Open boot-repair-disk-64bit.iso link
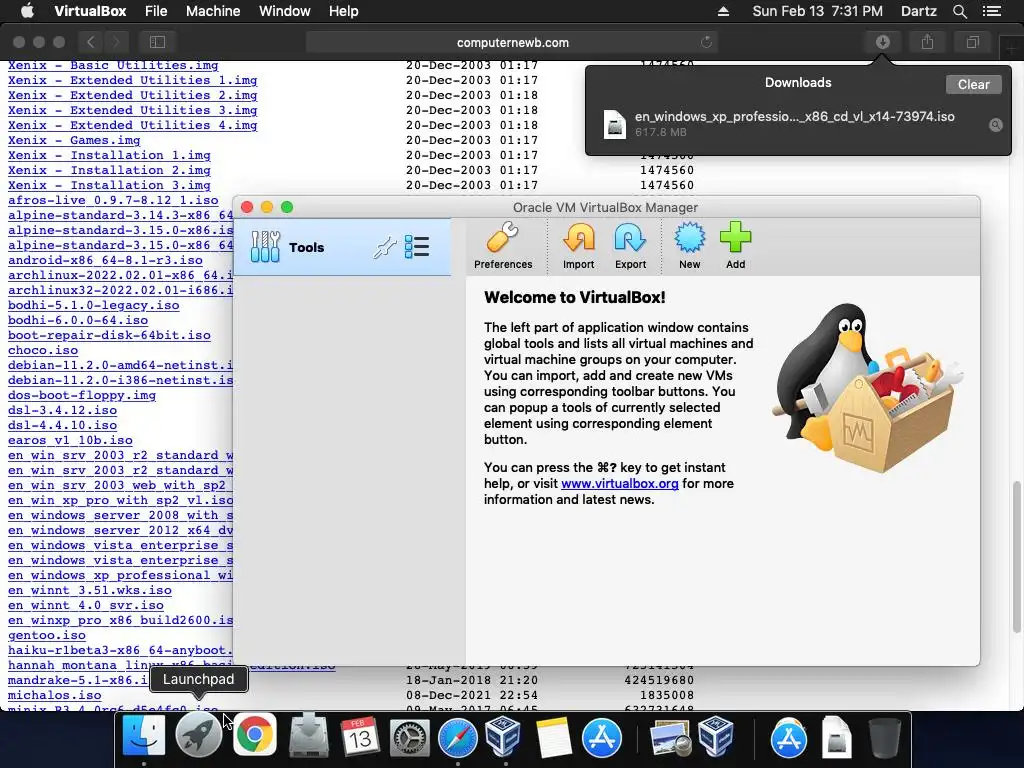 point(109,335)
